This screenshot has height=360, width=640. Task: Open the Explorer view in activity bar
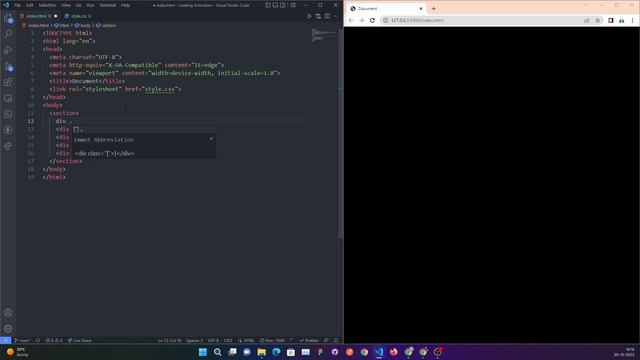(x=8, y=18)
